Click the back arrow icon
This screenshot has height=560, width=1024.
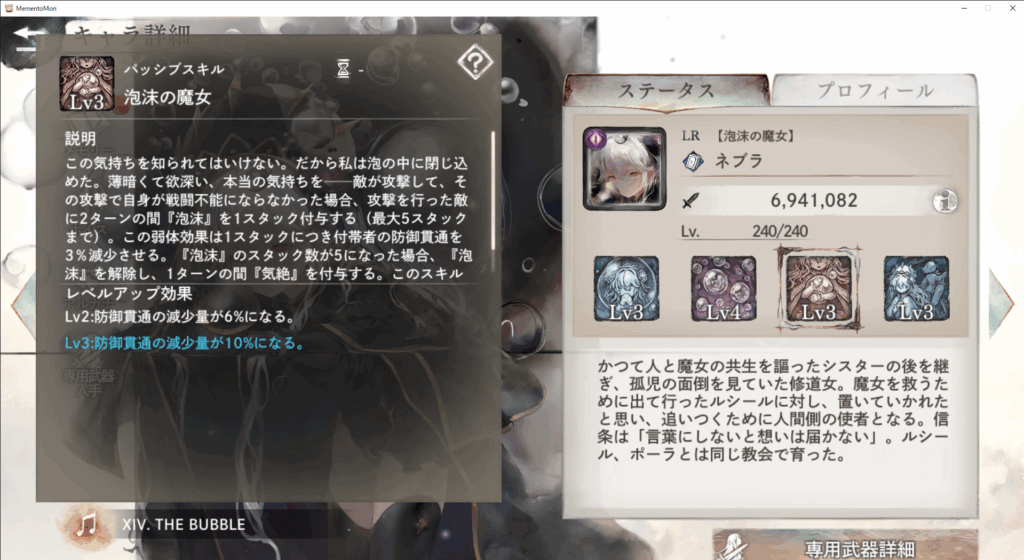coord(27,36)
